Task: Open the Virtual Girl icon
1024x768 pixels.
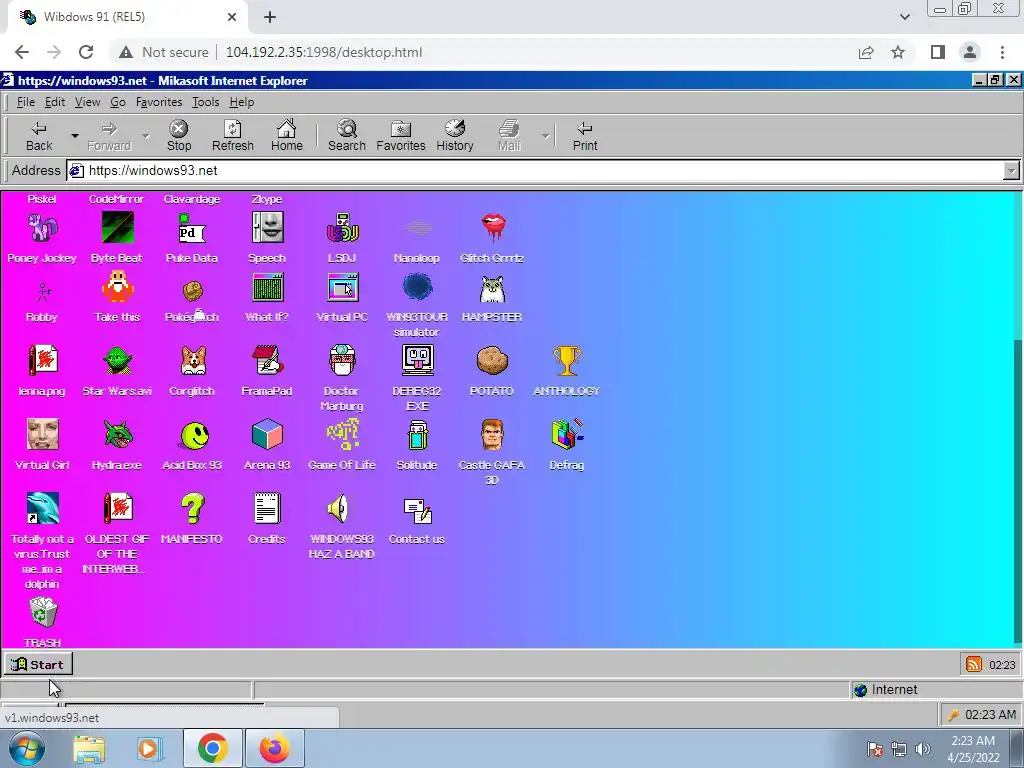Action: click(42, 435)
